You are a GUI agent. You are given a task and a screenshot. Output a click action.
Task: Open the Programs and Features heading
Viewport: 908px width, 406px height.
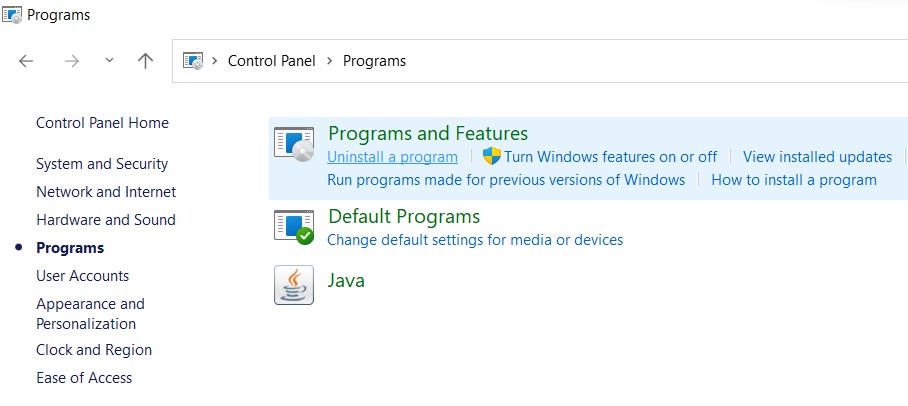point(428,134)
